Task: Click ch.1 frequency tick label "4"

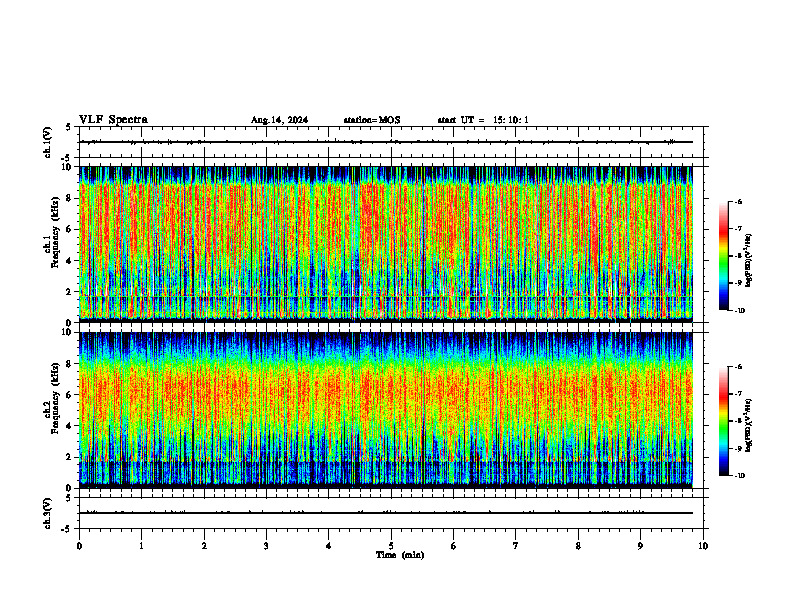Action: coord(69,261)
